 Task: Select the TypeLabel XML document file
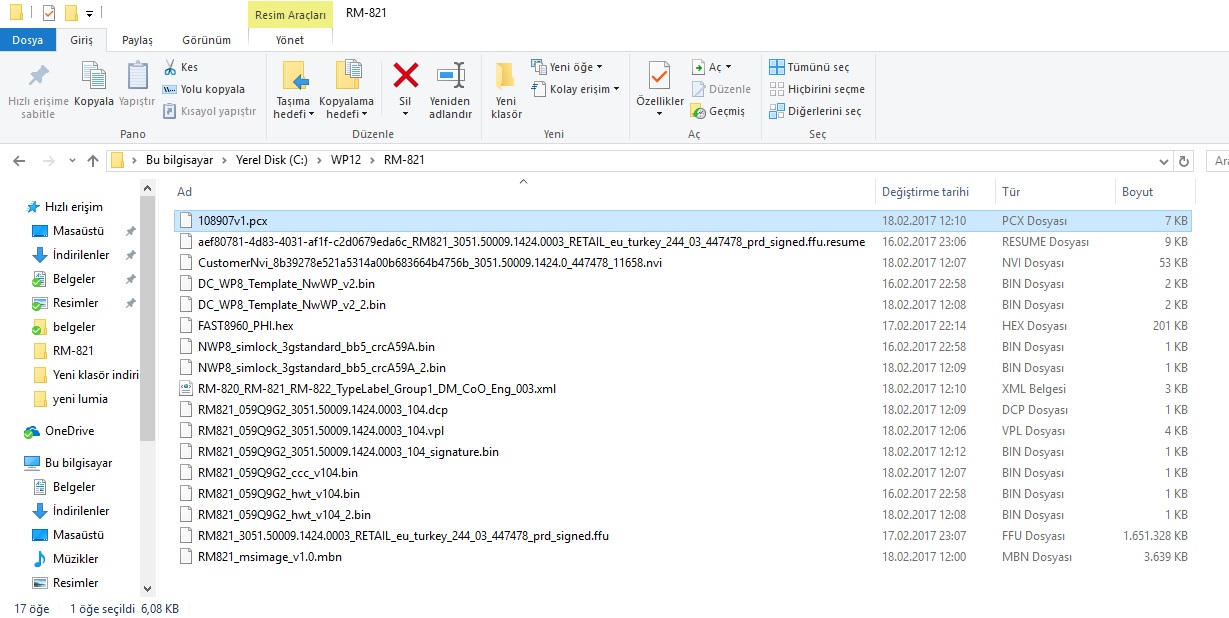coord(683,388)
